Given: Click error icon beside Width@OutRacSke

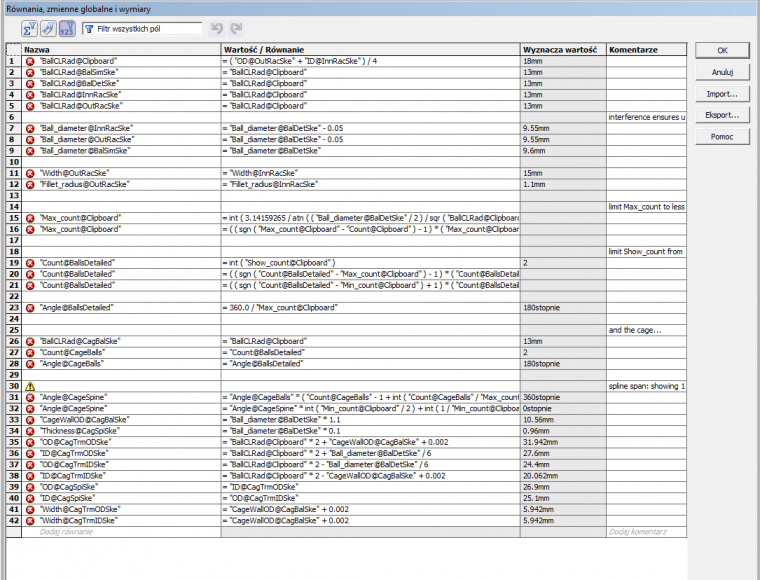Looking at the screenshot, I should tap(30, 173).
